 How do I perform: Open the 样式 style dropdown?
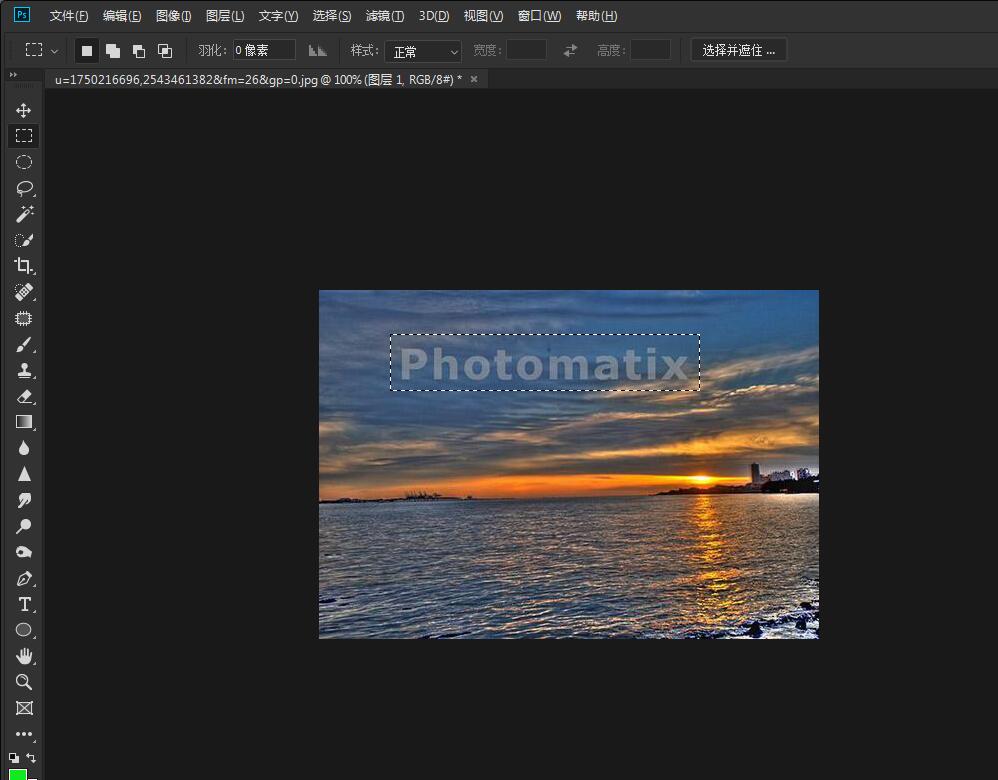(423, 51)
